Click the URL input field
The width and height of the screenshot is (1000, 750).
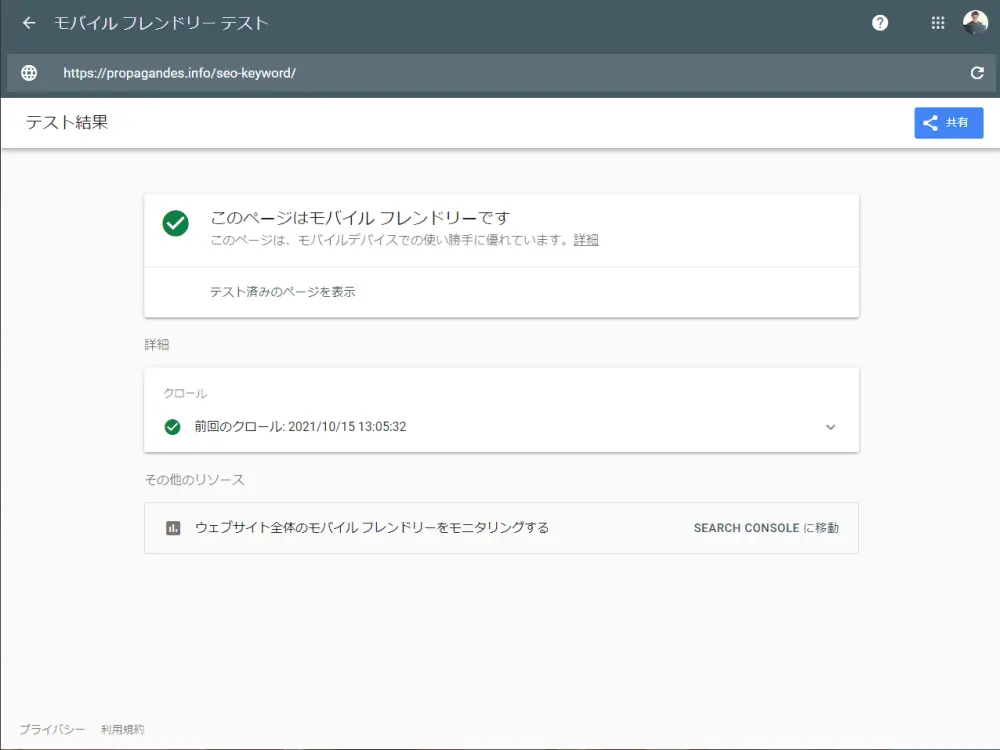tap(400, 72)
